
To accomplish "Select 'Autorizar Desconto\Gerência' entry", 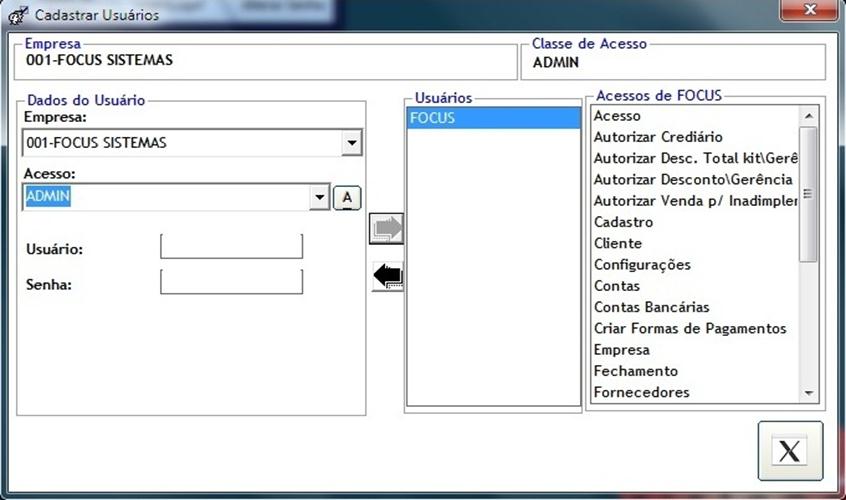I will click(694, 179).
